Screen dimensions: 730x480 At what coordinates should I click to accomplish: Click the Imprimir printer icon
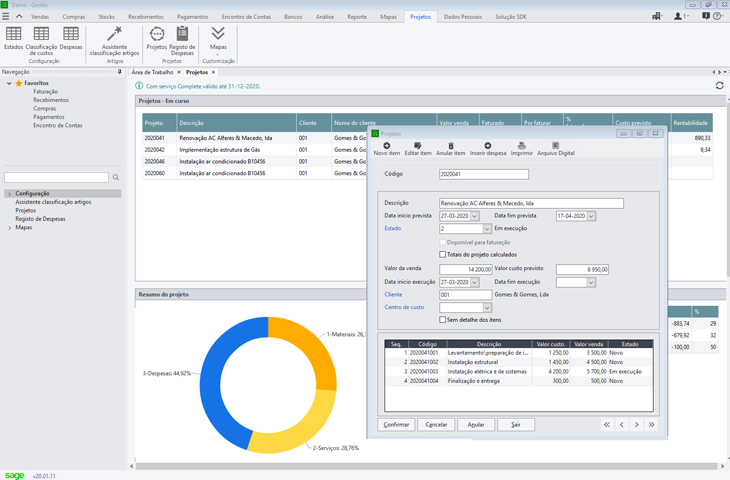click(x=521, y=146)
